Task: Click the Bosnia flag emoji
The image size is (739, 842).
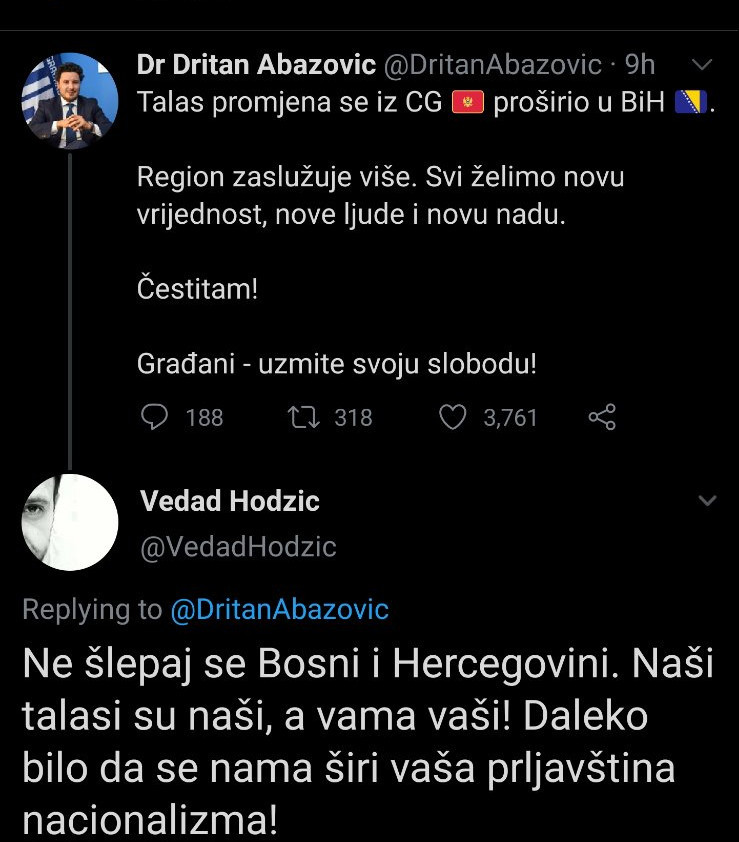Action: [691, 103]
